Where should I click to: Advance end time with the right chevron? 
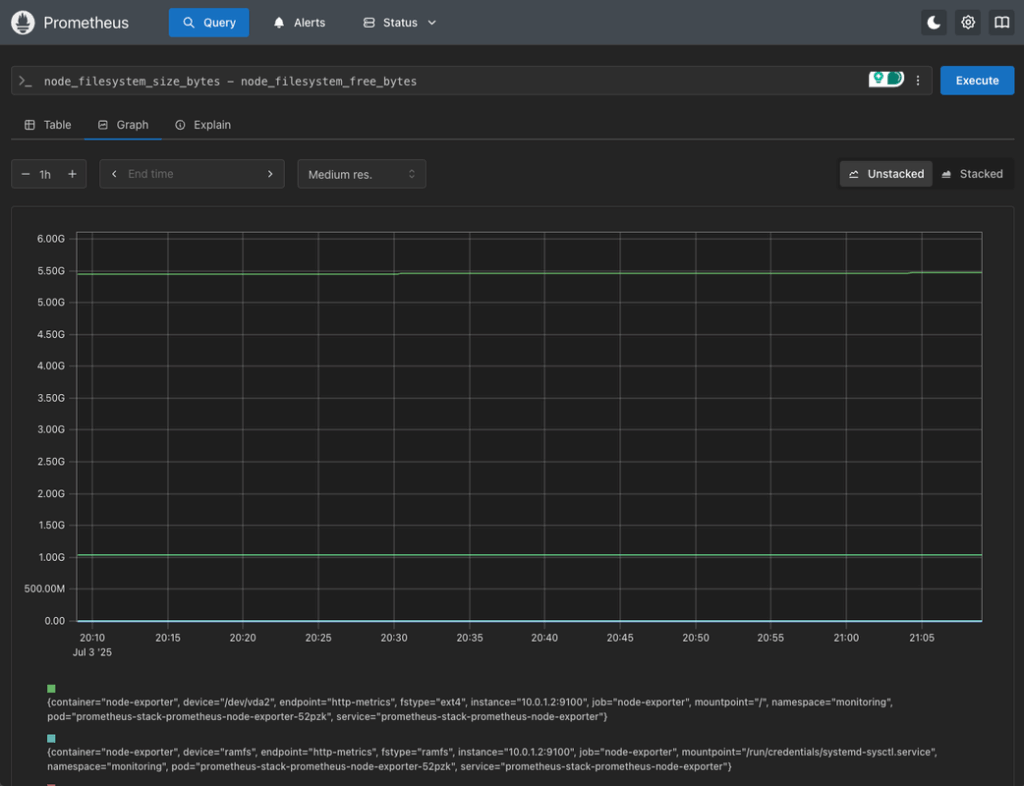click(x=269, y=173)
